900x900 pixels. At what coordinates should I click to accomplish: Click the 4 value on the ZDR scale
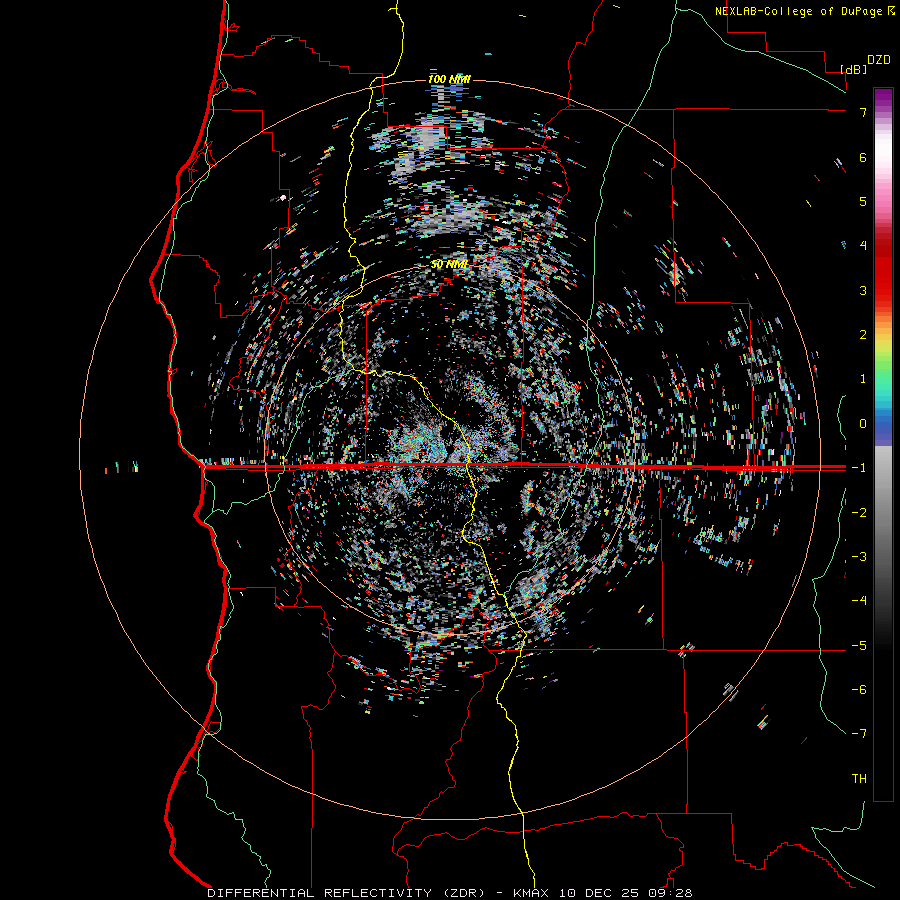pos(863,246)
